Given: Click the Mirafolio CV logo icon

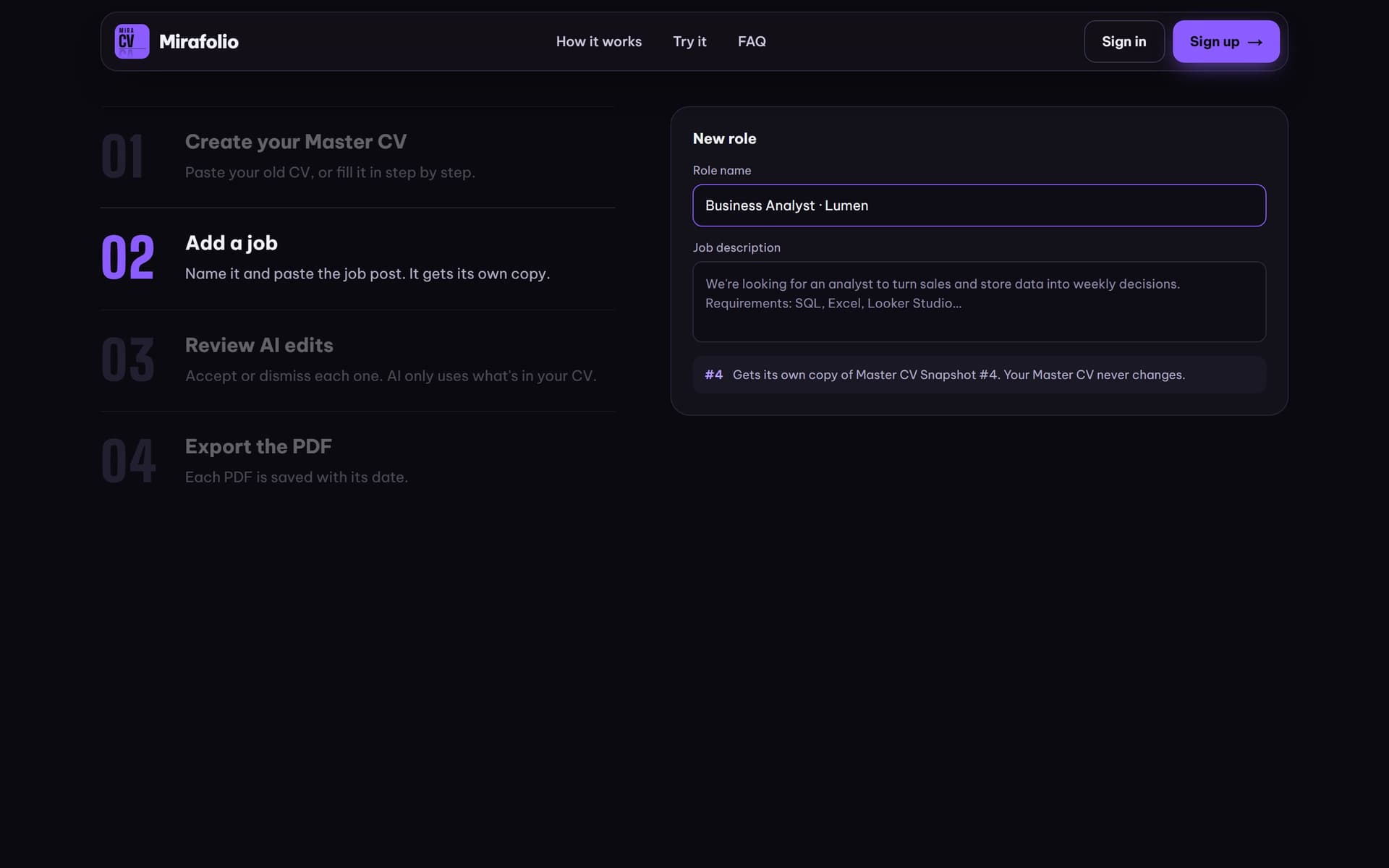Looking at the screenshot, I should coord(132,41).
